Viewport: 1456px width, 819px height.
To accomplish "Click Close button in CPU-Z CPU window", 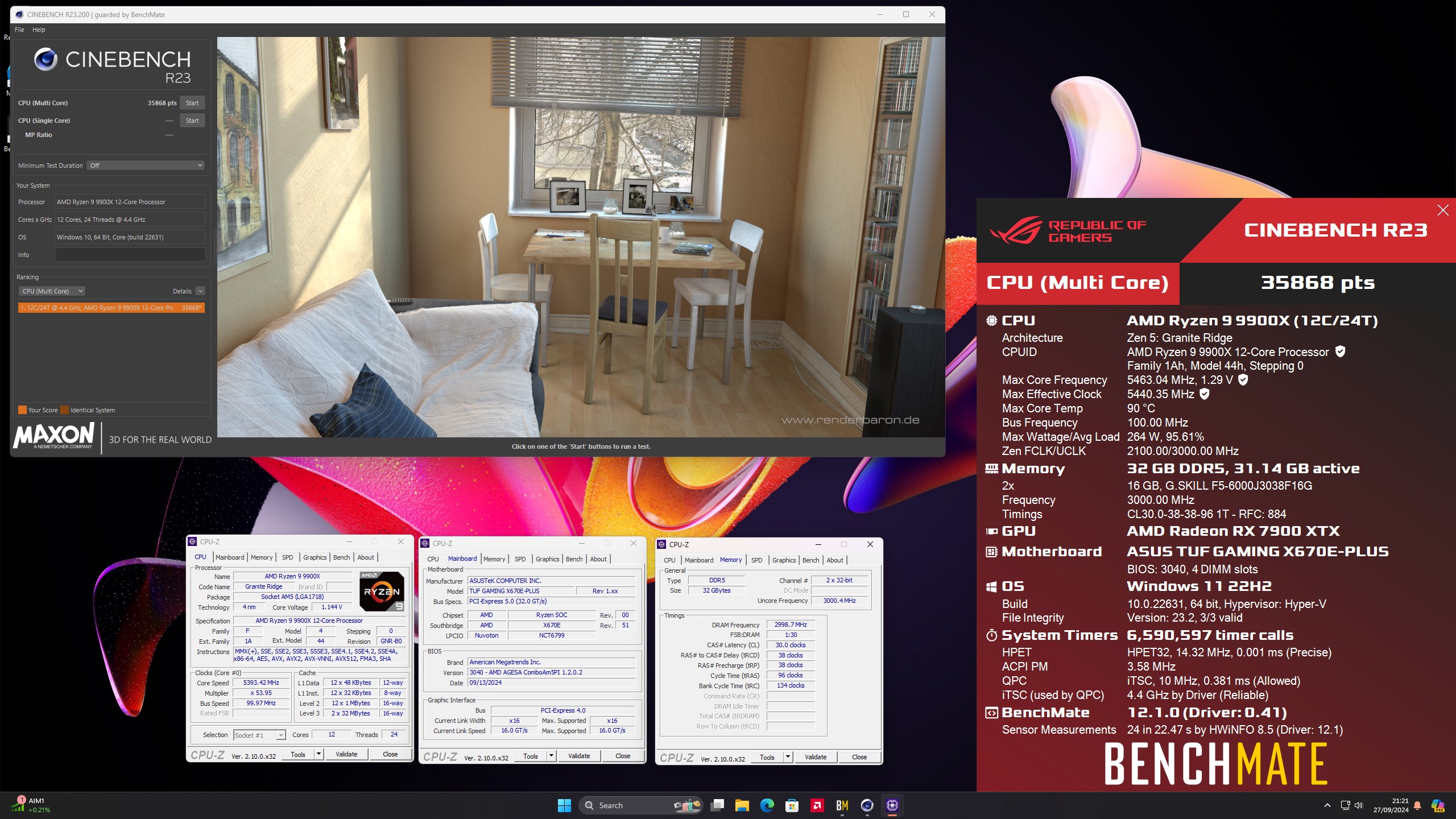I will [390, 754].
